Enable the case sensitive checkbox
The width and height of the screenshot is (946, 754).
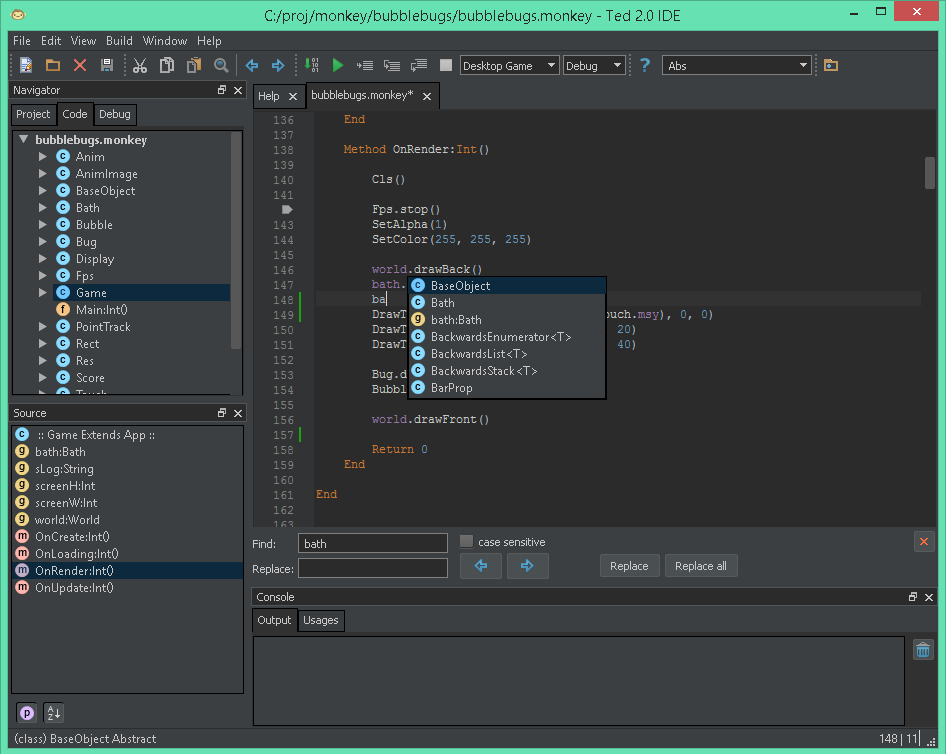pos(466,542)
